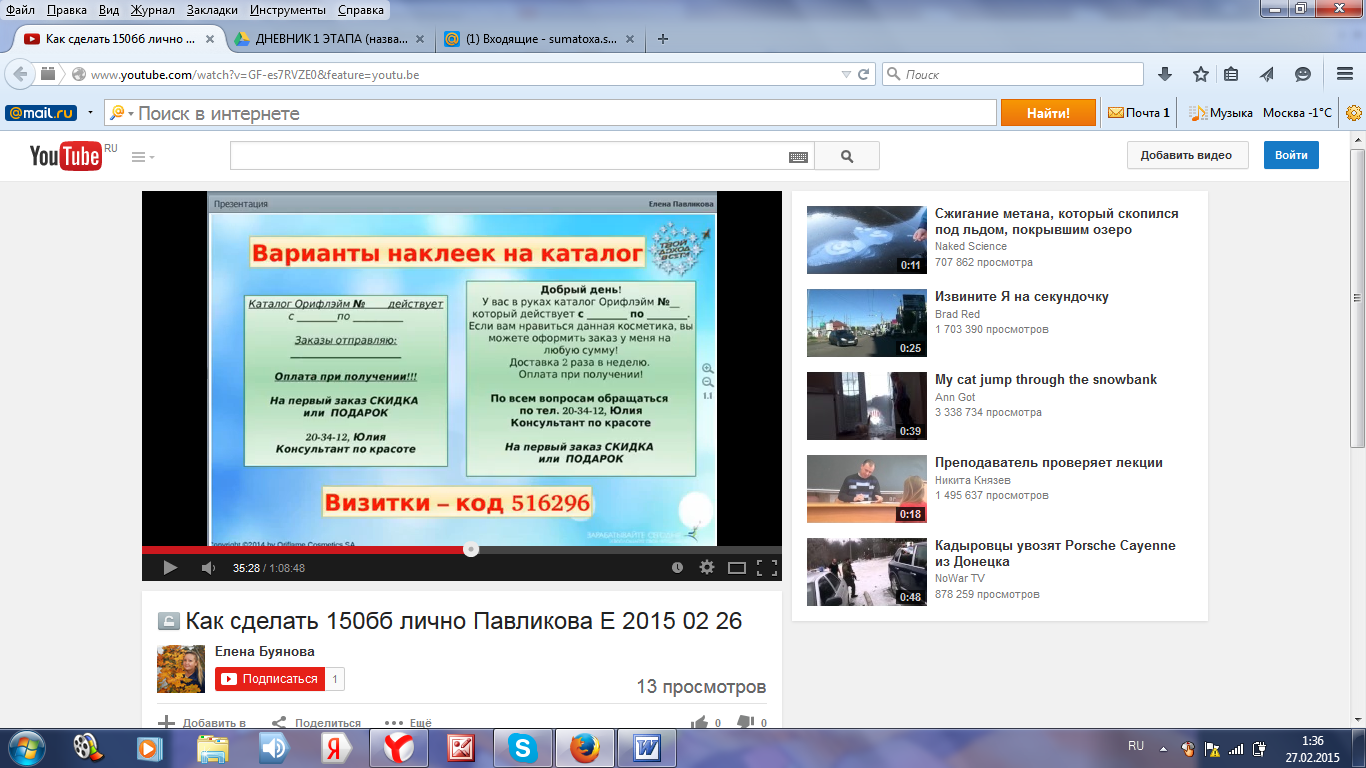The width and height of the screenshot is (1366, 768).
Task: Switch the player to theater mode
Action: coord(737,567)
